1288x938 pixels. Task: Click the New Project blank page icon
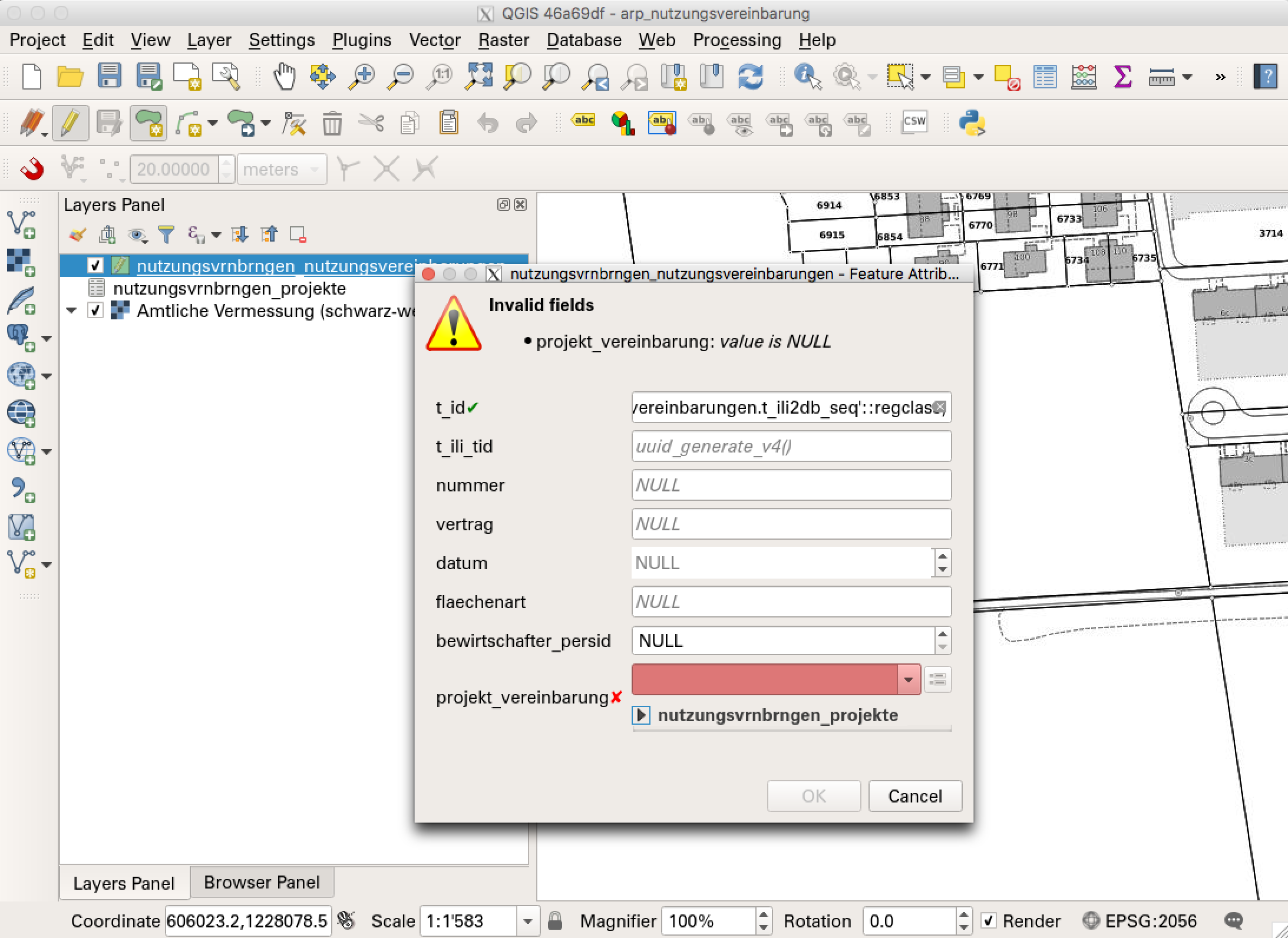[31, 77]
